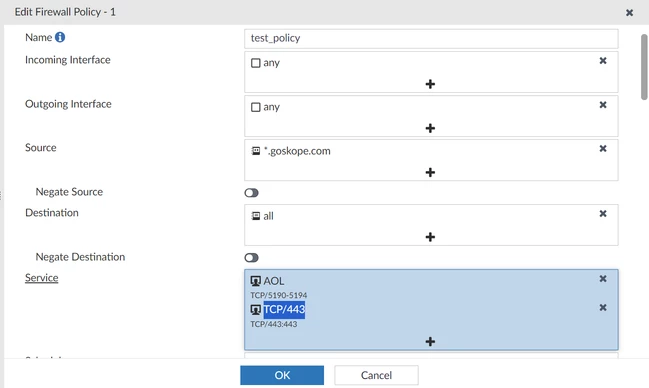Click the *.goskope.com source text
The image size is (649, 388).
(x=297, y=151)
